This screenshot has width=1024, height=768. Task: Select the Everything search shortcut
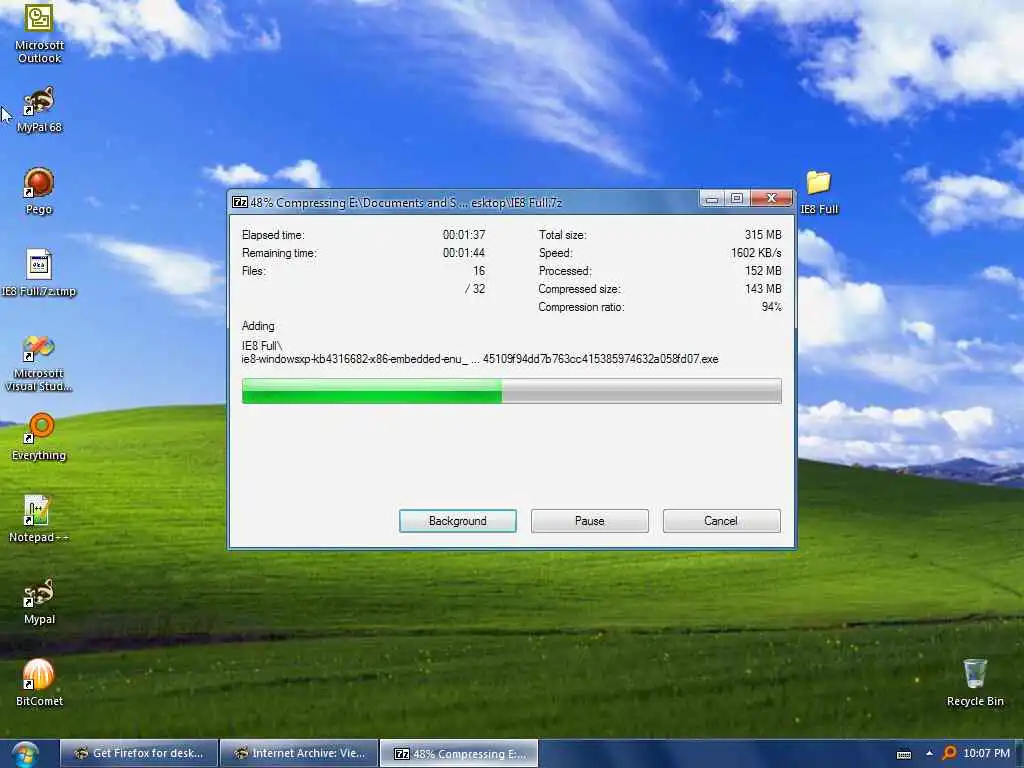tap(39, 437)
